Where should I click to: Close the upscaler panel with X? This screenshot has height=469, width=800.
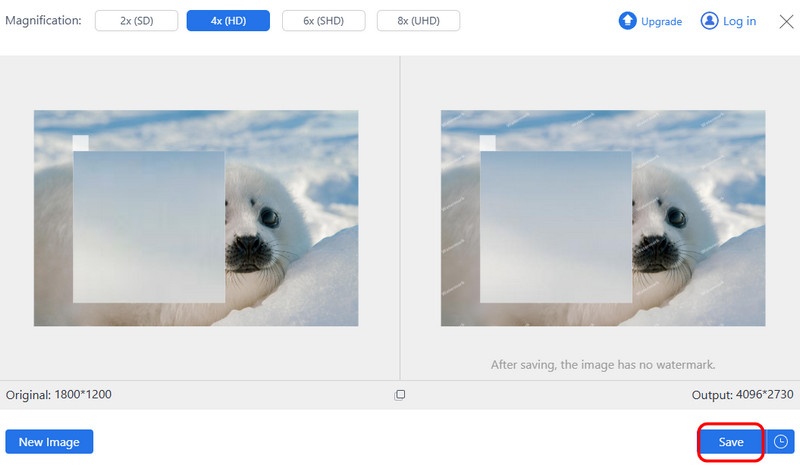[x=786, y=21]
